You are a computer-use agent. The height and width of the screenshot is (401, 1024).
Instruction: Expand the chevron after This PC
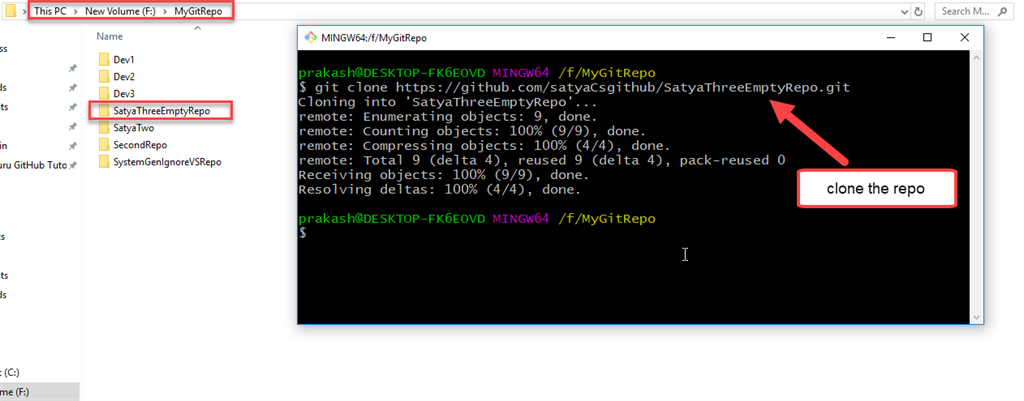76,12
